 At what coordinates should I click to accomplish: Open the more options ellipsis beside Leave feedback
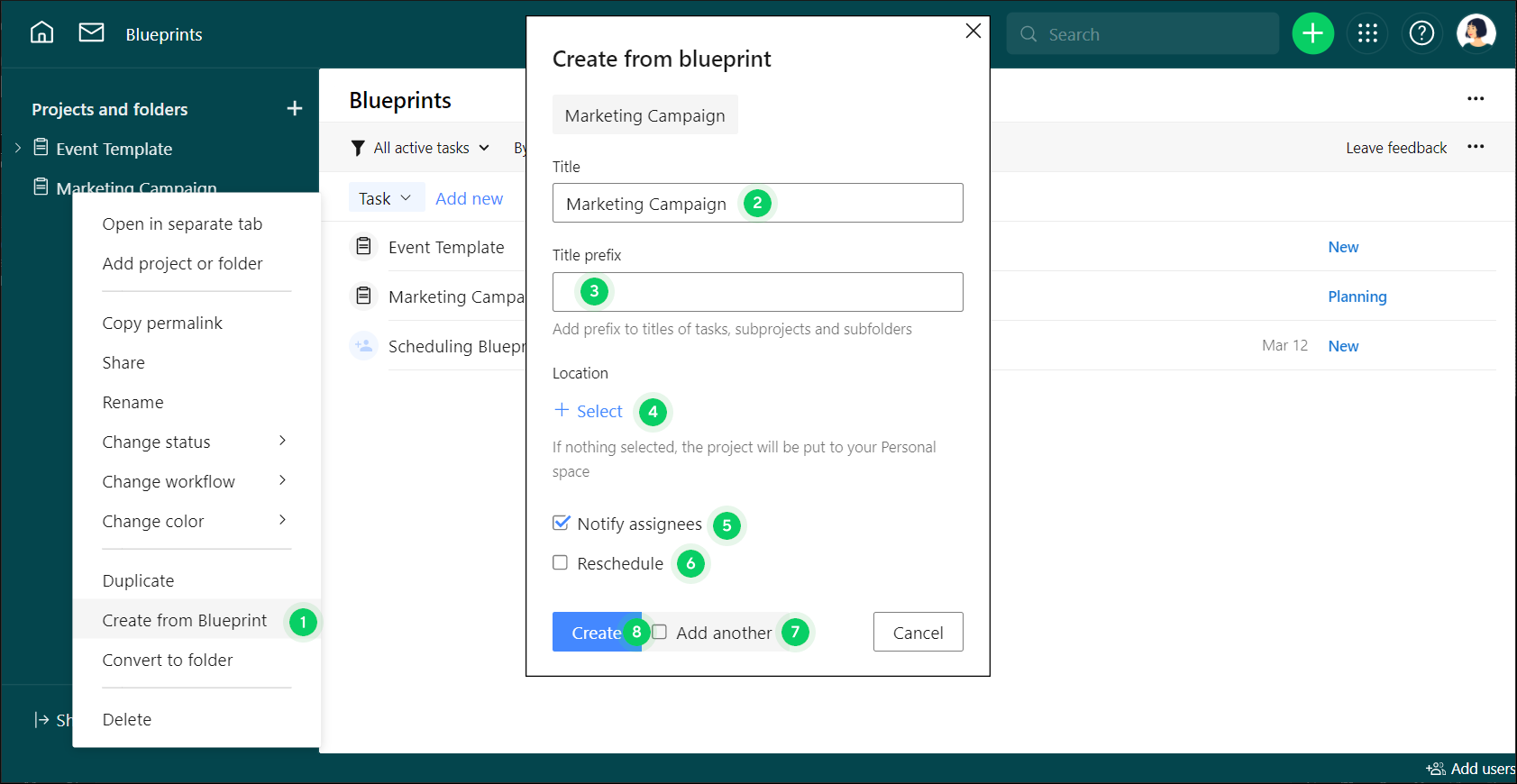1476,147
